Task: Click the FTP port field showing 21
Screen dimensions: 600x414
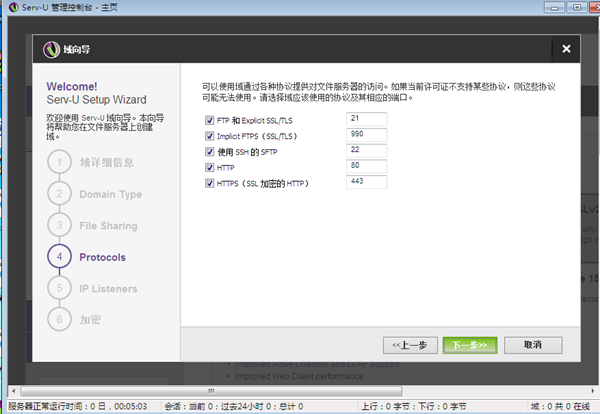Action: point(366,119)
